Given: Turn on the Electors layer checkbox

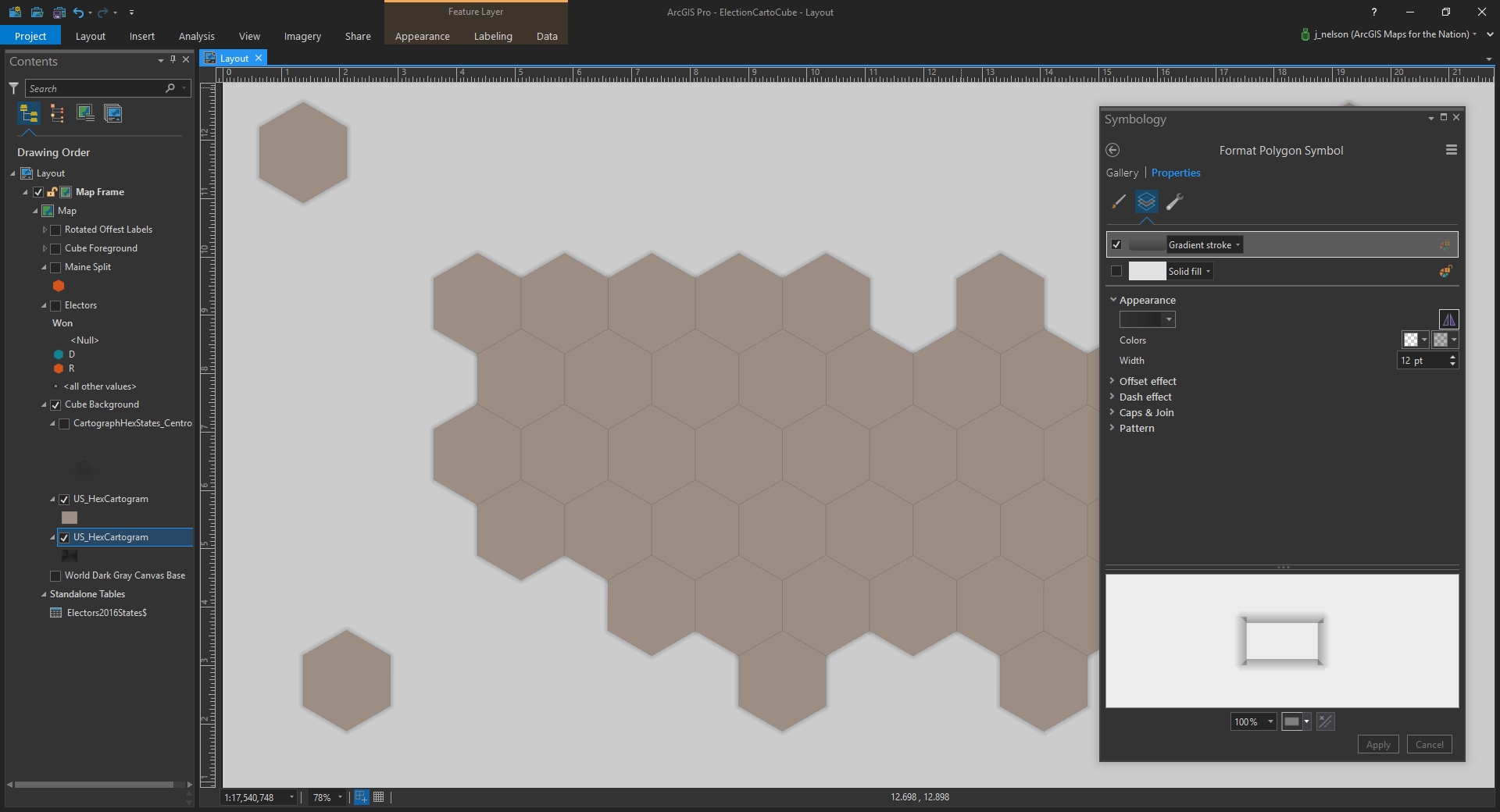Looking at the screenshot, I should coord(55,305).
